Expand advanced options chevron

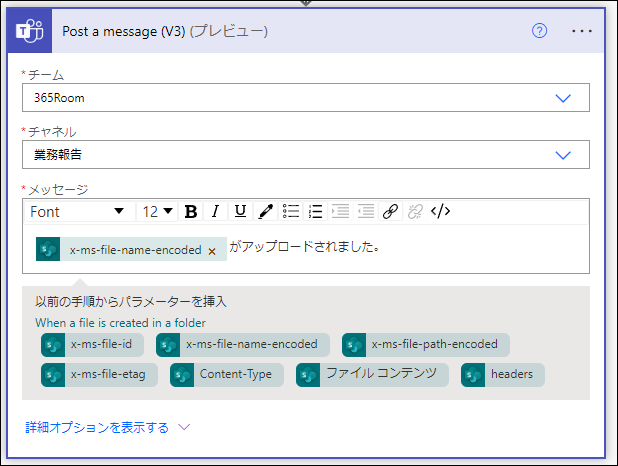[184, 427]
